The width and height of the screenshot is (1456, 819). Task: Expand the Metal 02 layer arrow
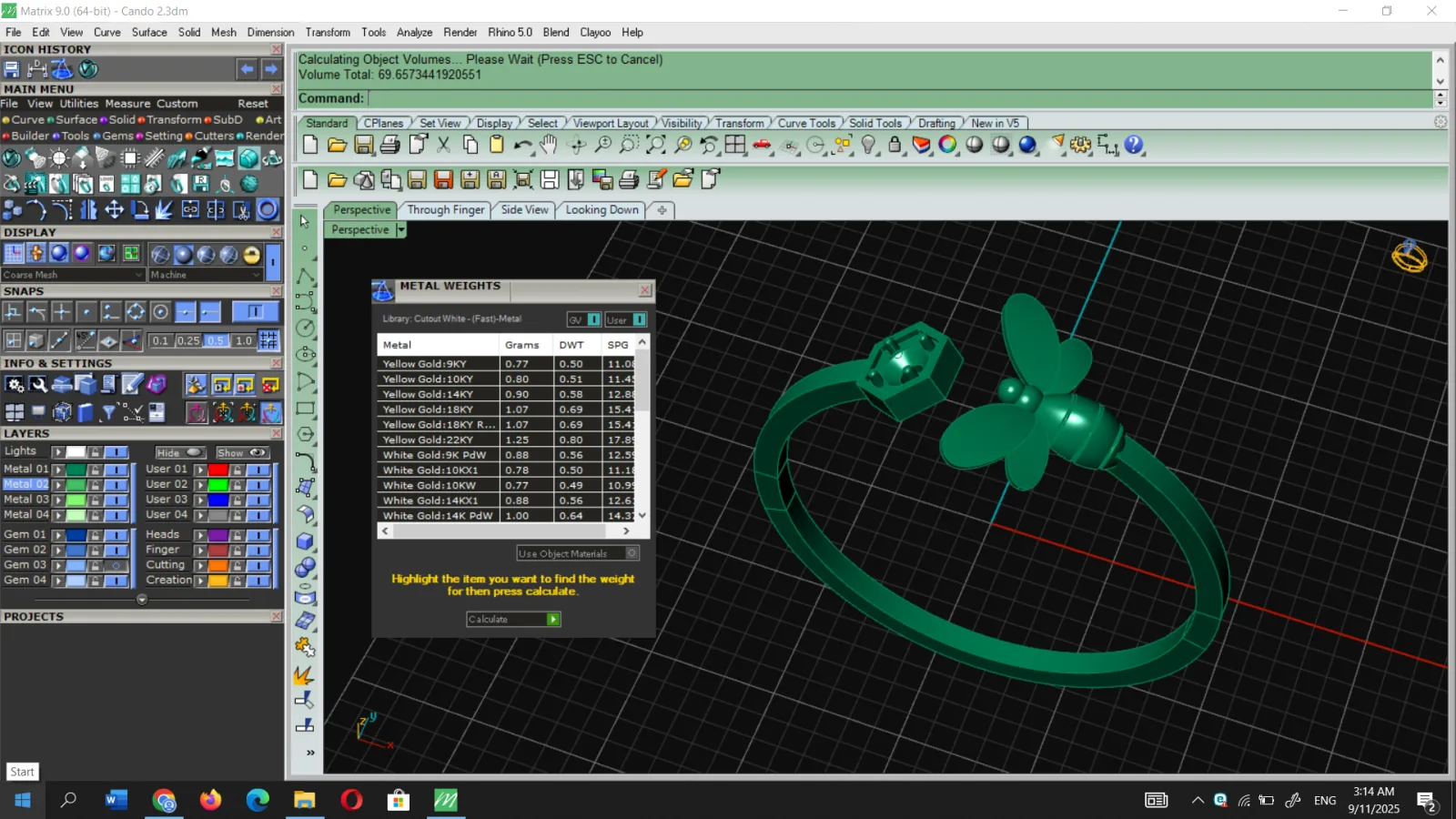58,485
